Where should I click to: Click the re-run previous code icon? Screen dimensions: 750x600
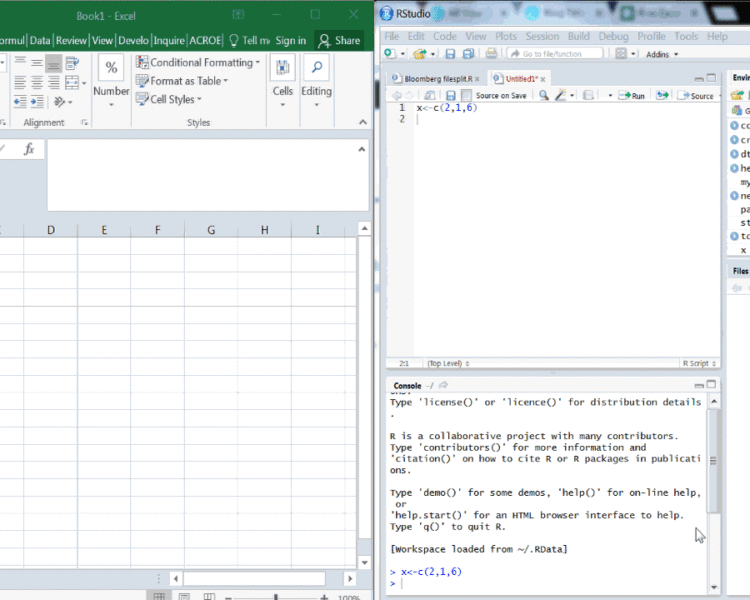click(662, 96)
